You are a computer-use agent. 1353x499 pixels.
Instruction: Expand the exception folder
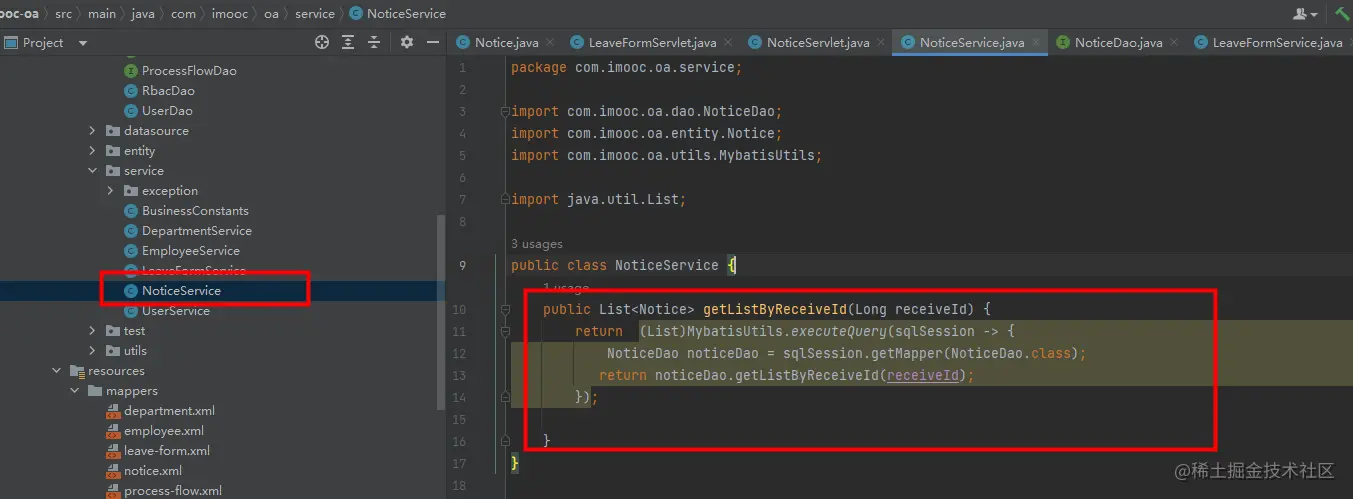point(110,191)
